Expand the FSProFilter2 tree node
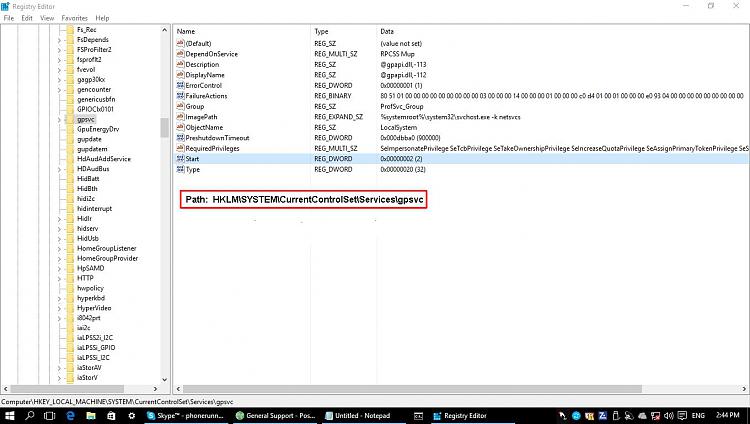 [x=59, y=50]
